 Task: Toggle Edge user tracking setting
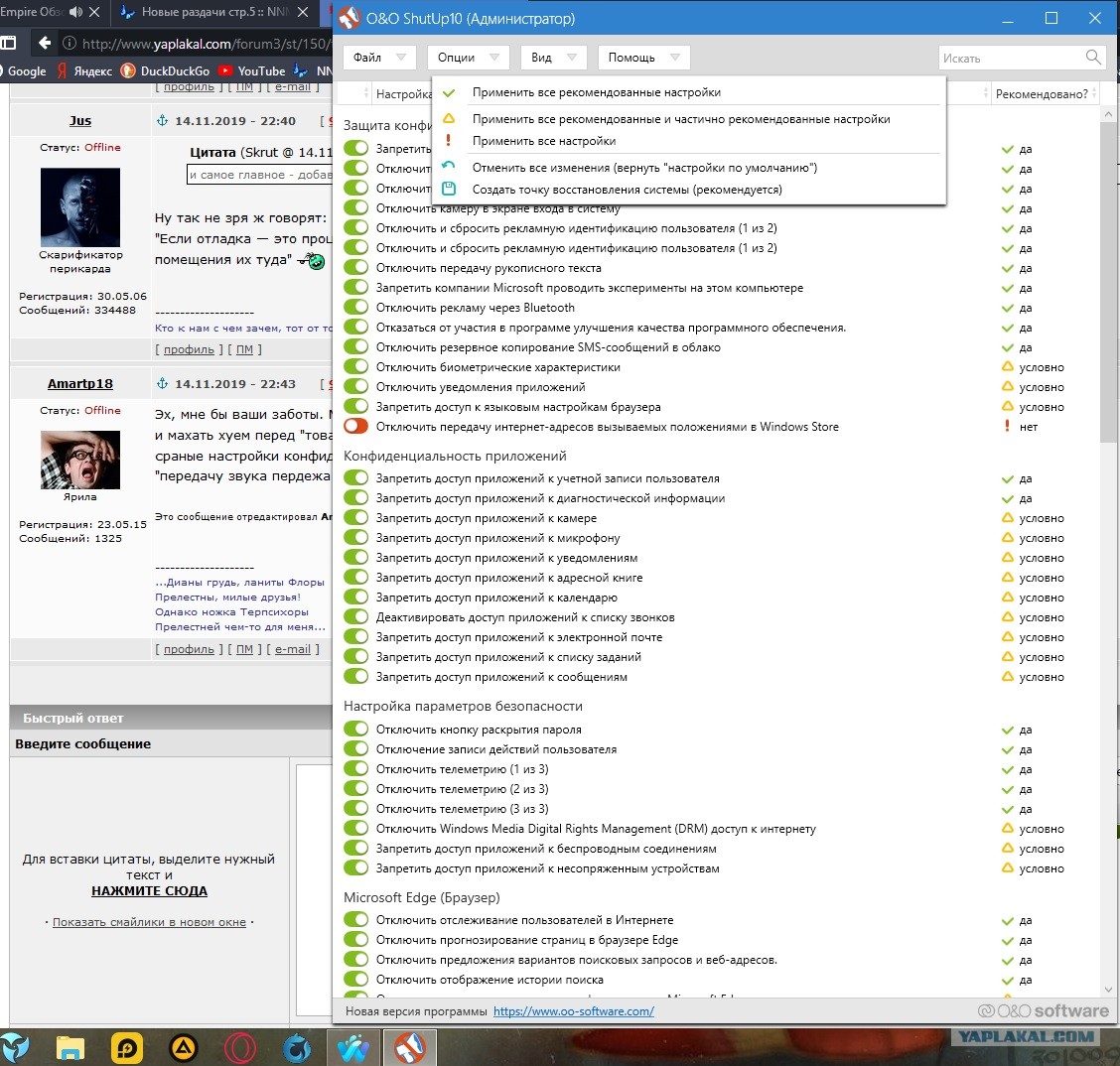355,920
